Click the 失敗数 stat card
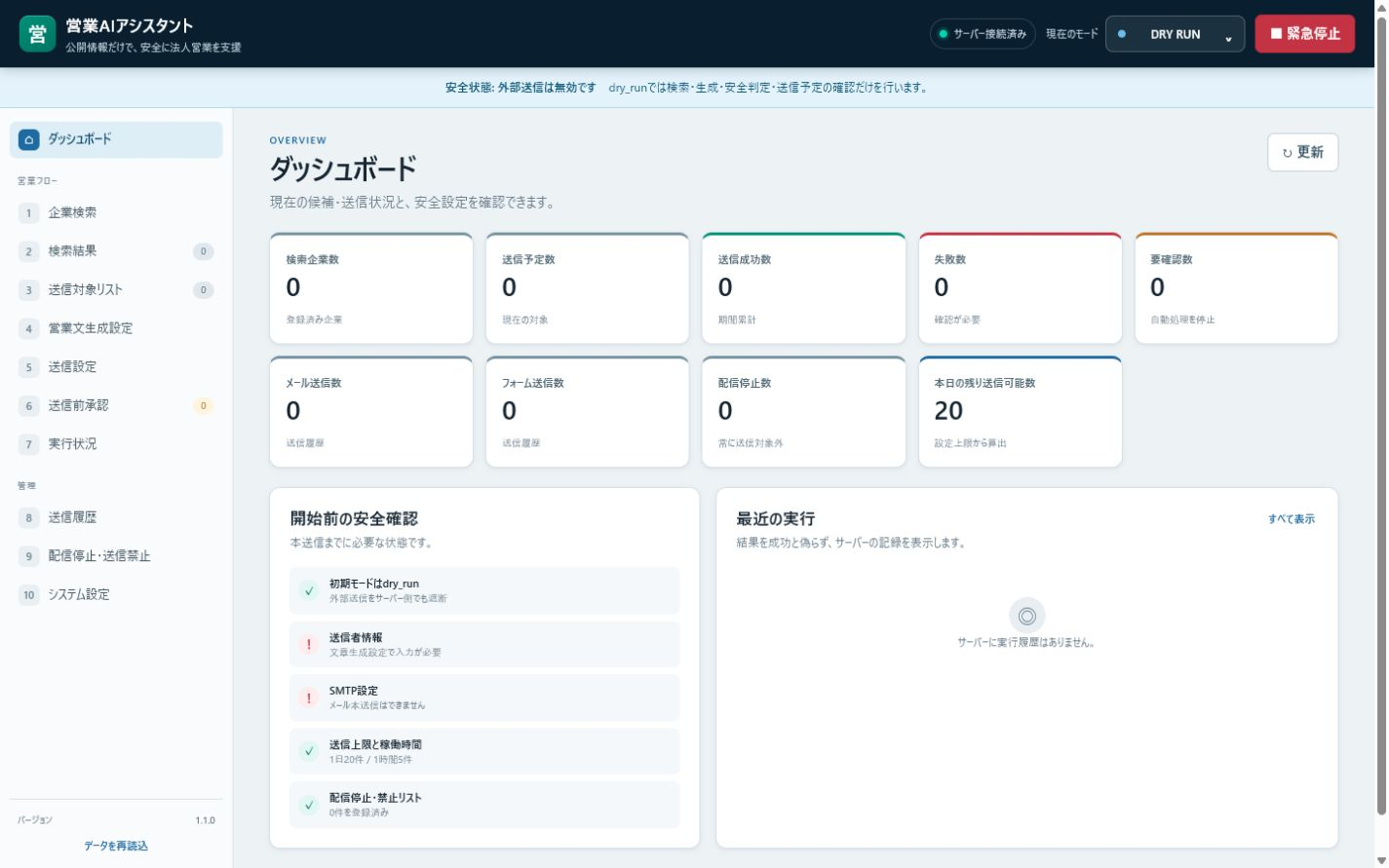The image size is (1389, 868). coord(1020,288)
